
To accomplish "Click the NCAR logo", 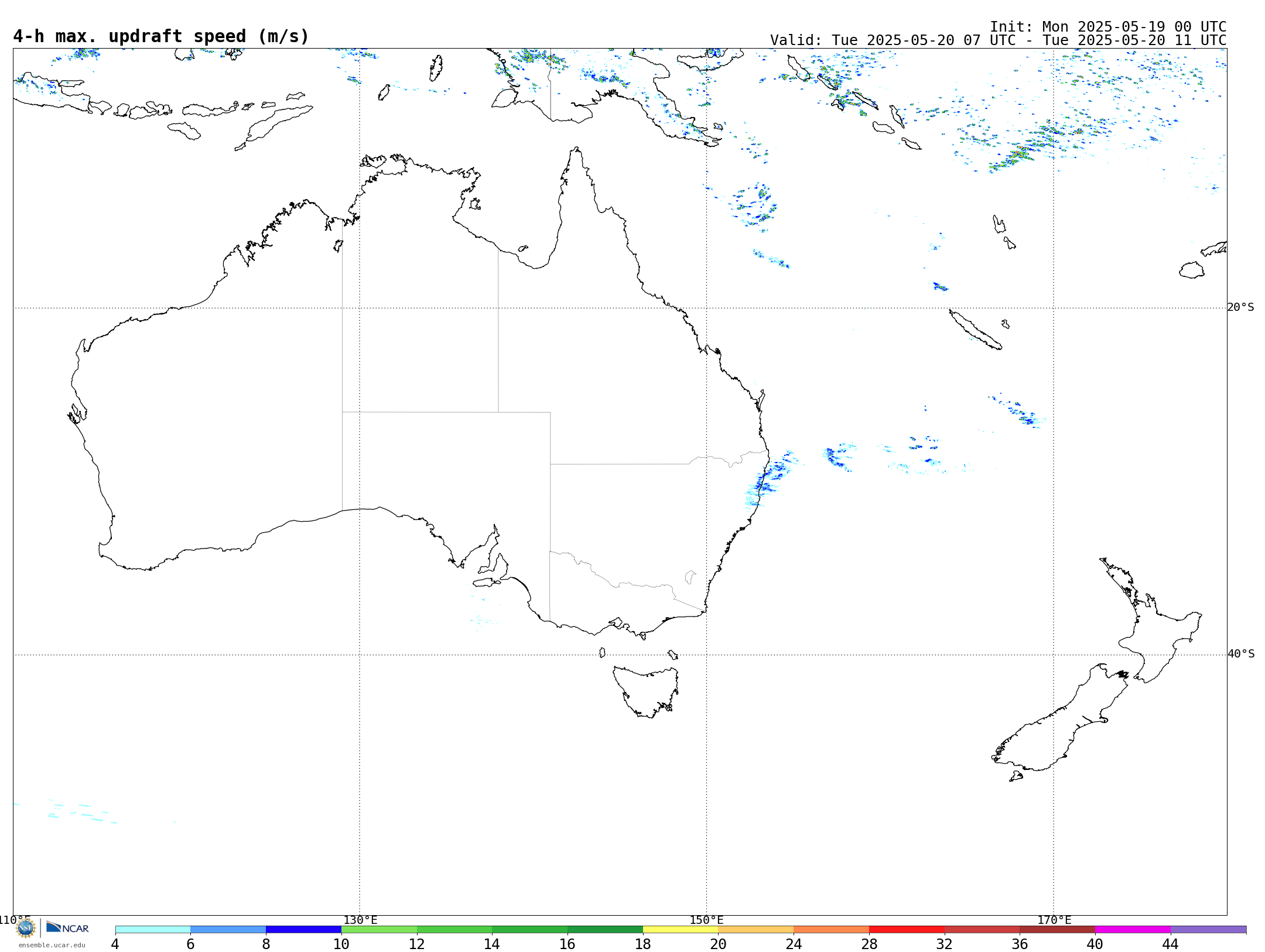I will [x=67, y=927].
